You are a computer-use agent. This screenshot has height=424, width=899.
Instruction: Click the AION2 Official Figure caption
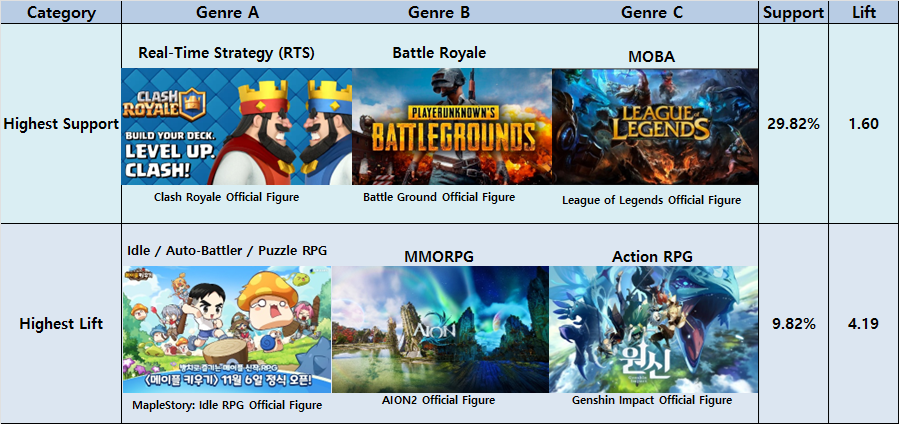(x=439, y=399)
